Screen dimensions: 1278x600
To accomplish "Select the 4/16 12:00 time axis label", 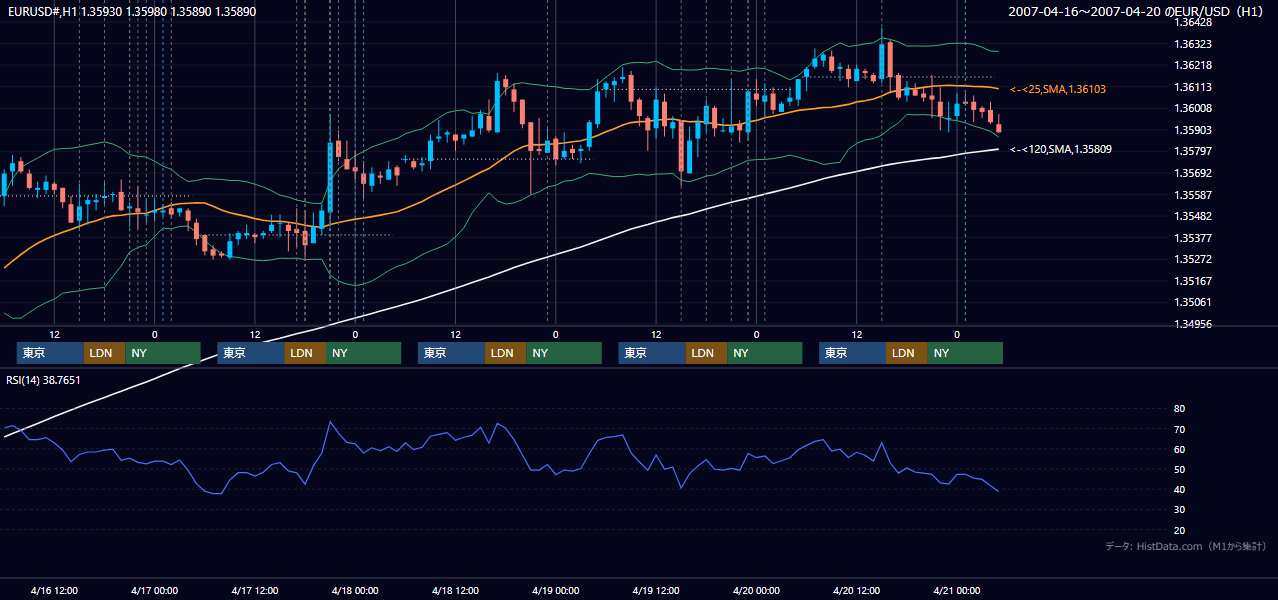I will pyautogui.click(x=55, y=591).
